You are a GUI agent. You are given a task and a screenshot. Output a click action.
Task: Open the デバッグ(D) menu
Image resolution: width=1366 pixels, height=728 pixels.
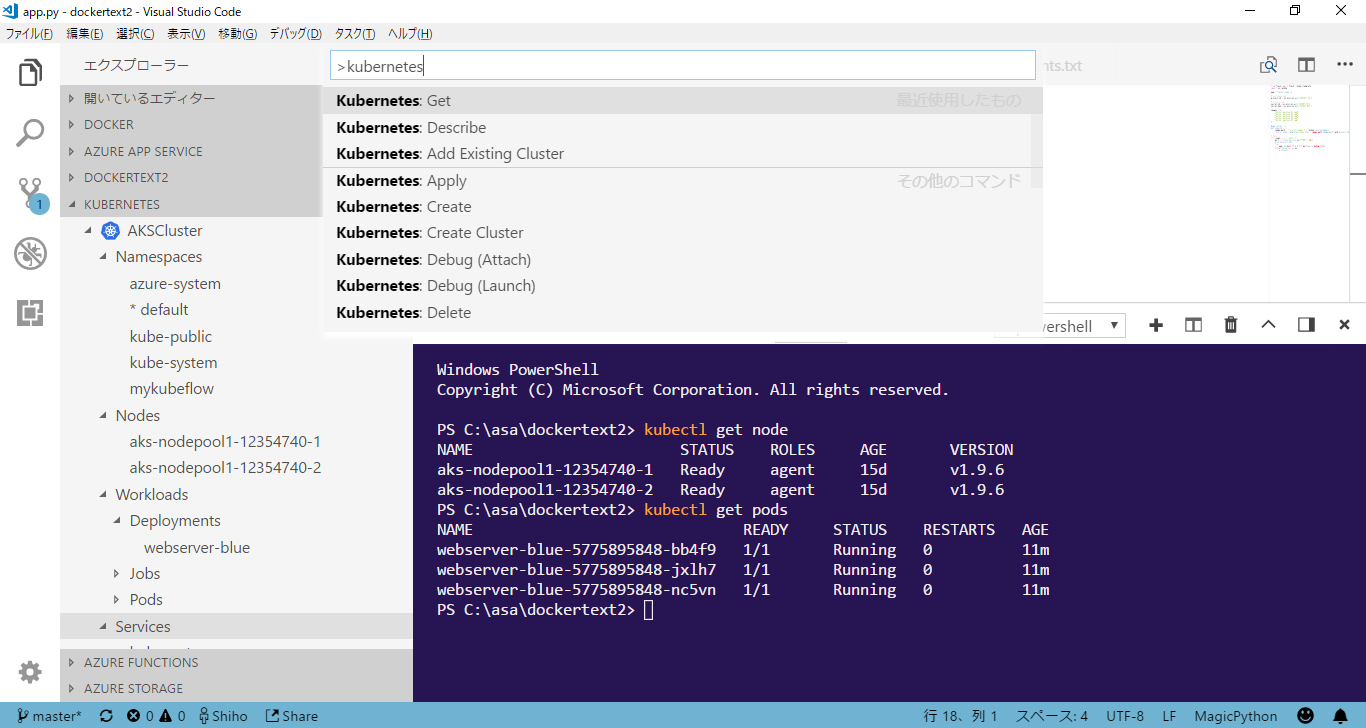click(295, 33)
